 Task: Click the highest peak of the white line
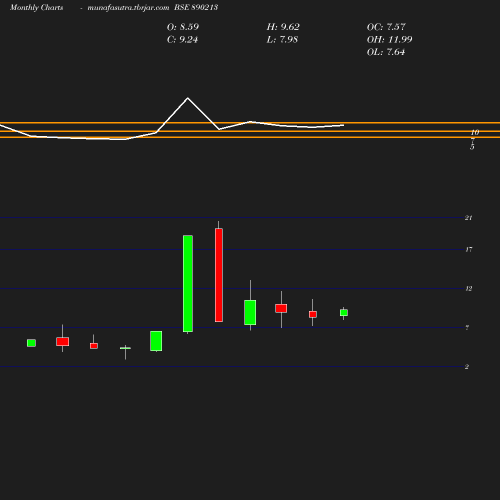click(188, 98)
